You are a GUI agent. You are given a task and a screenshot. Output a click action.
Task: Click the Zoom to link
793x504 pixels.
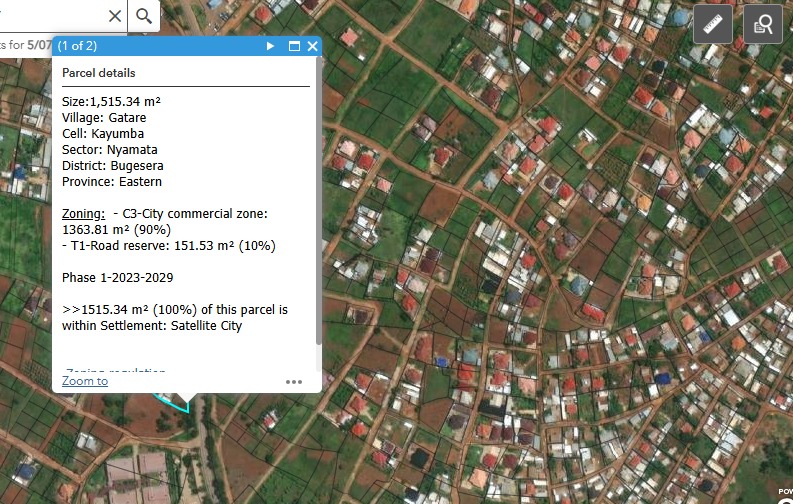point(85,381)
